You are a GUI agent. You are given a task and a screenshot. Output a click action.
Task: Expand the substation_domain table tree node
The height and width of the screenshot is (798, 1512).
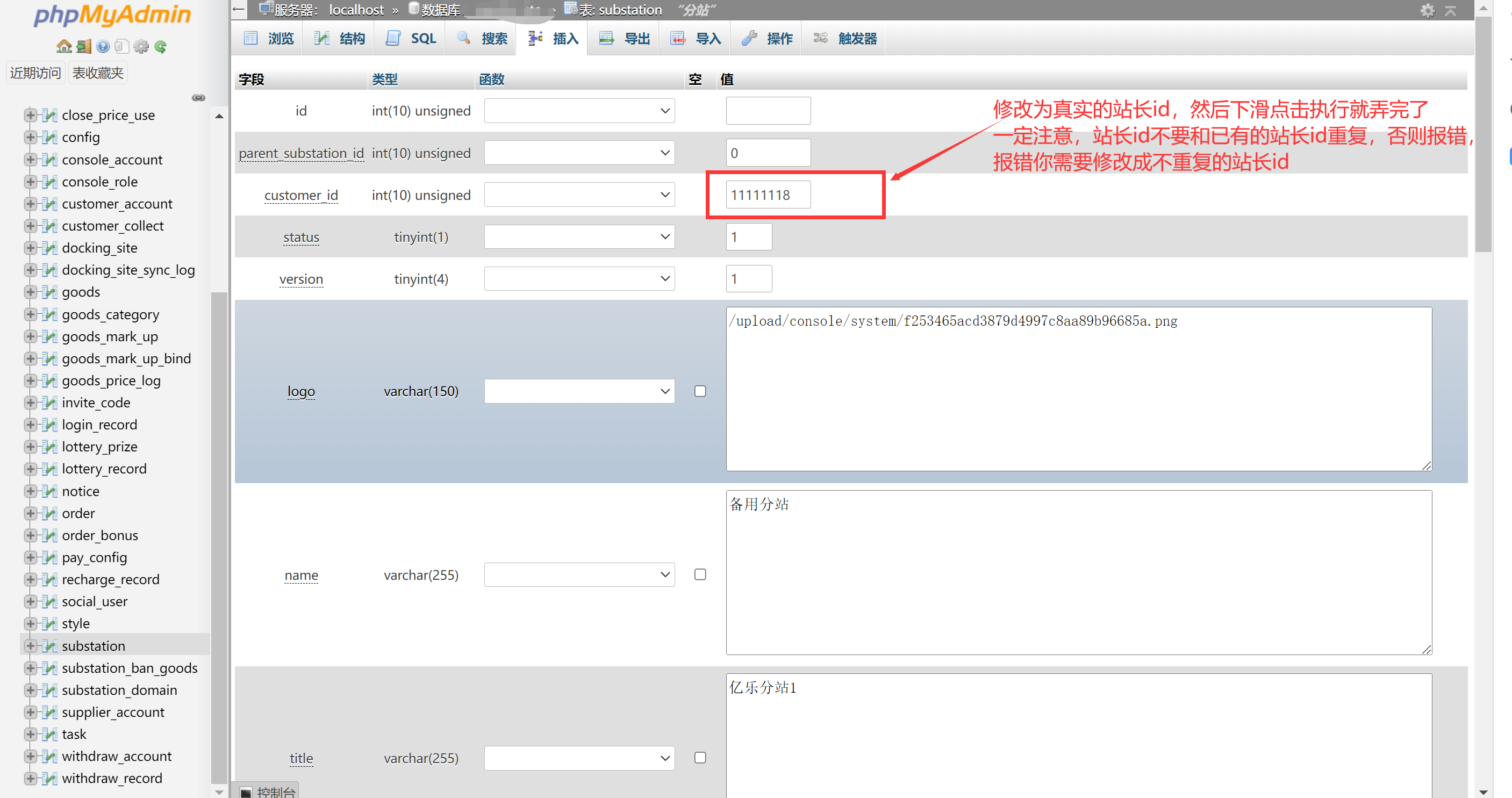tap(30, 690)
